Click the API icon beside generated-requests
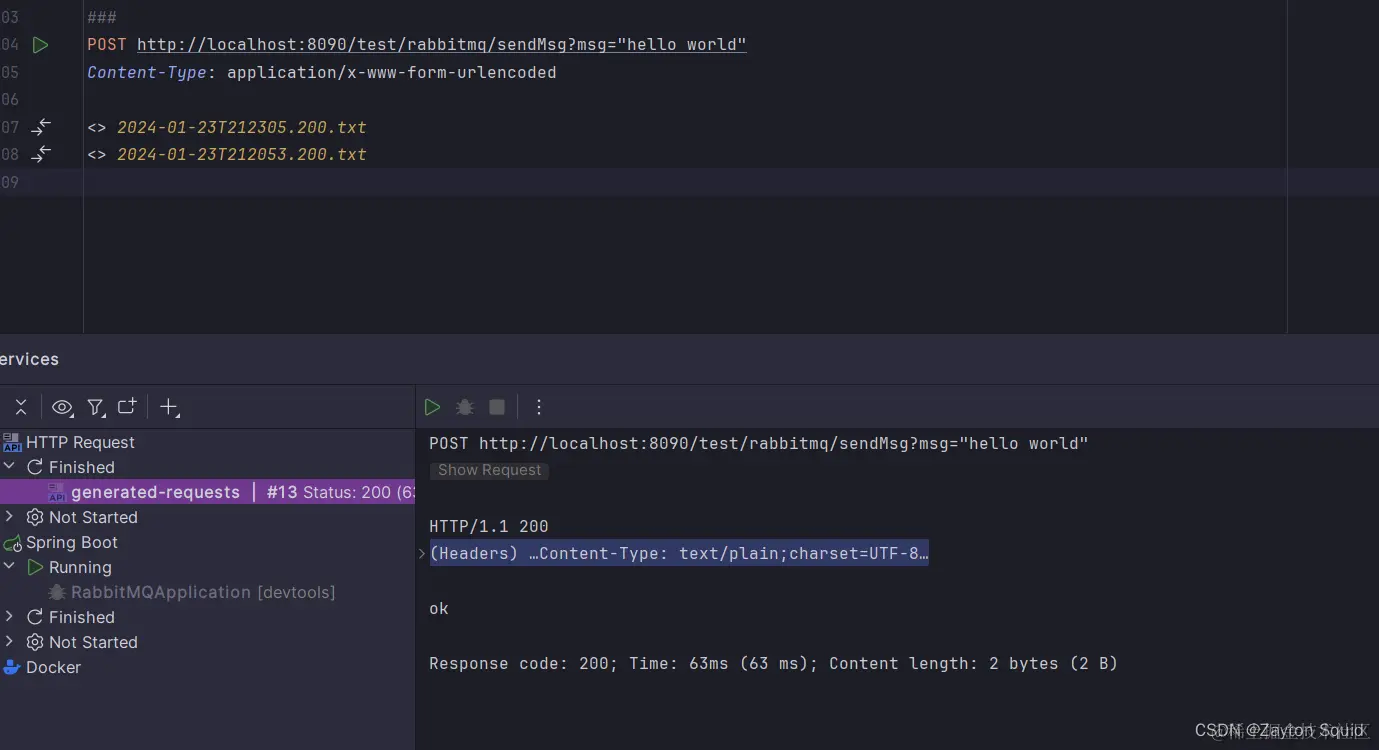This screenshot has width=1379, height=750. click(57, 492)
